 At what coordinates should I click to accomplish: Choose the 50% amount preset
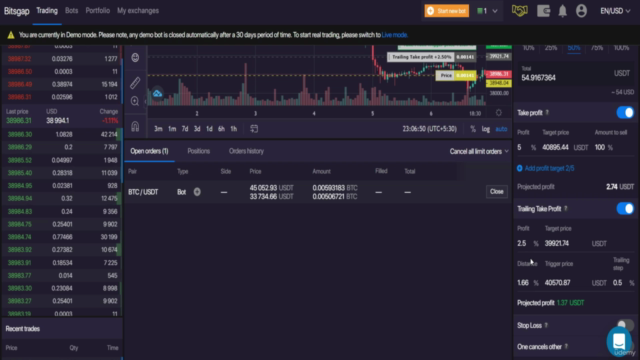[x=574, y=48]
